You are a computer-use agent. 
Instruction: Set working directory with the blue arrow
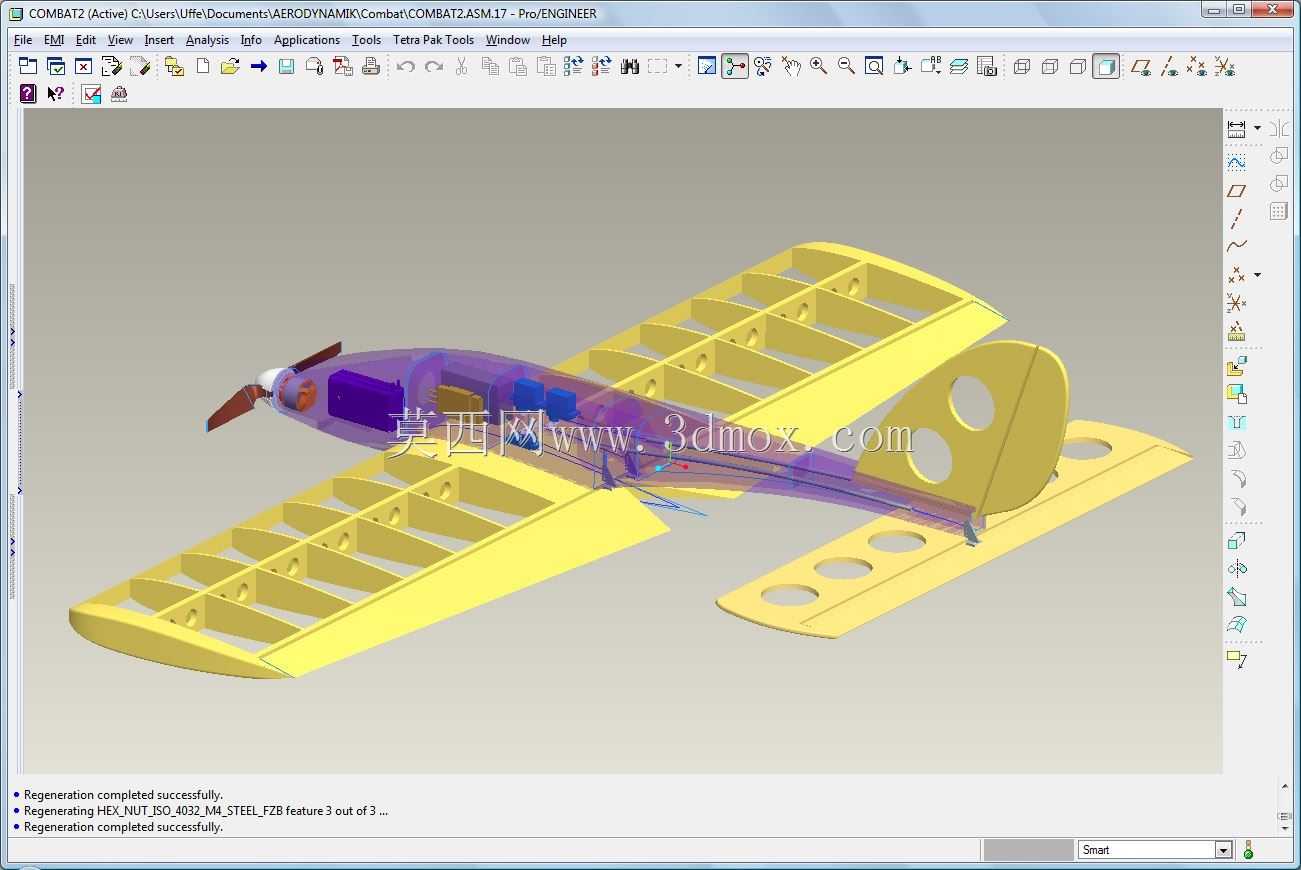pos(259,66)
